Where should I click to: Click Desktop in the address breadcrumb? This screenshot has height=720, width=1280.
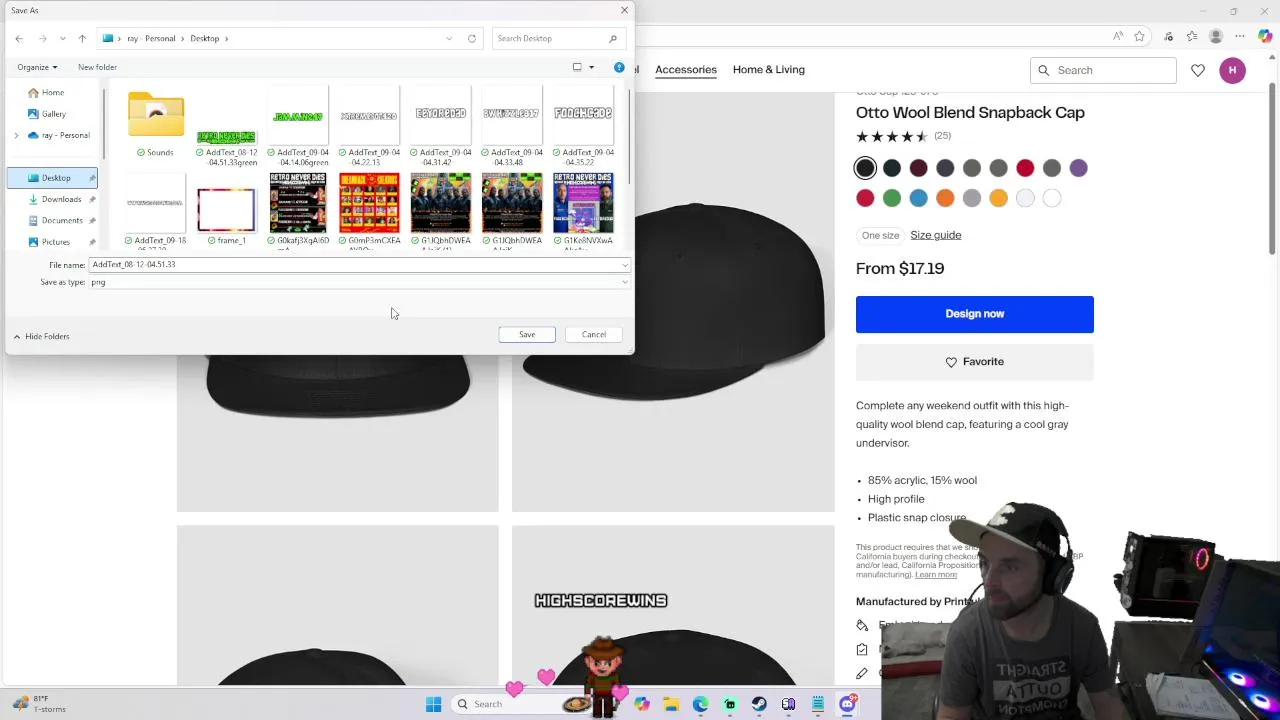204,38
